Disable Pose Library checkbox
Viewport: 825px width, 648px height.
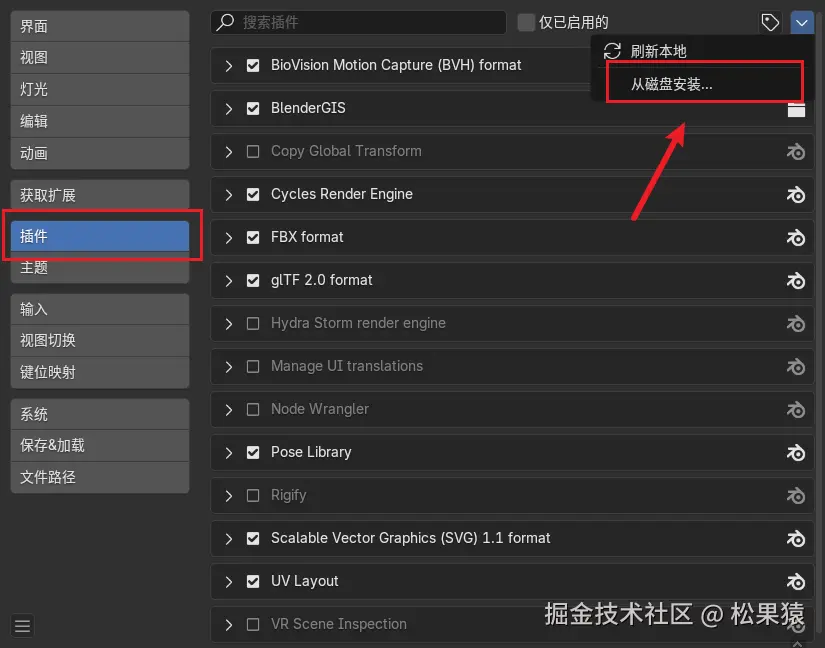[253, 453]
